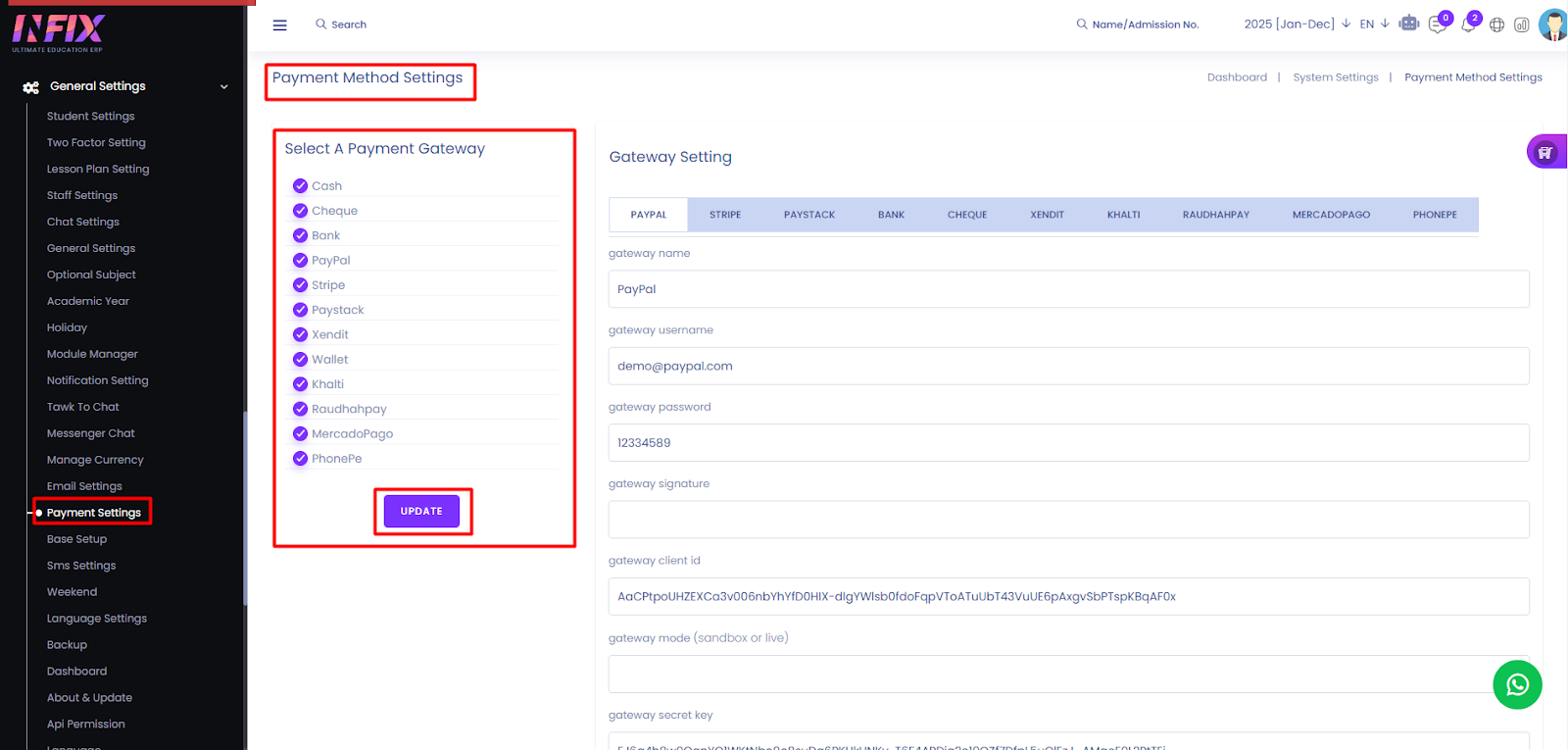Image resolution: width=1568 pixels, height=750 pixels.
Task: Toggle the PayPal gateway checkbox
Action: (300, 260)
